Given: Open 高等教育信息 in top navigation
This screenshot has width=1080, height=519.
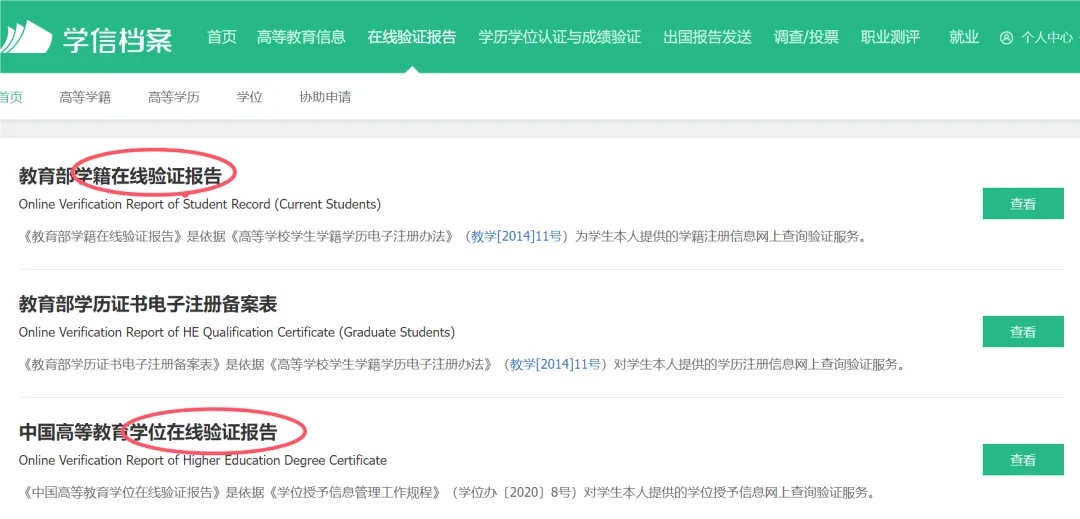Looking at the screenshot, I should tap(301, 37).
